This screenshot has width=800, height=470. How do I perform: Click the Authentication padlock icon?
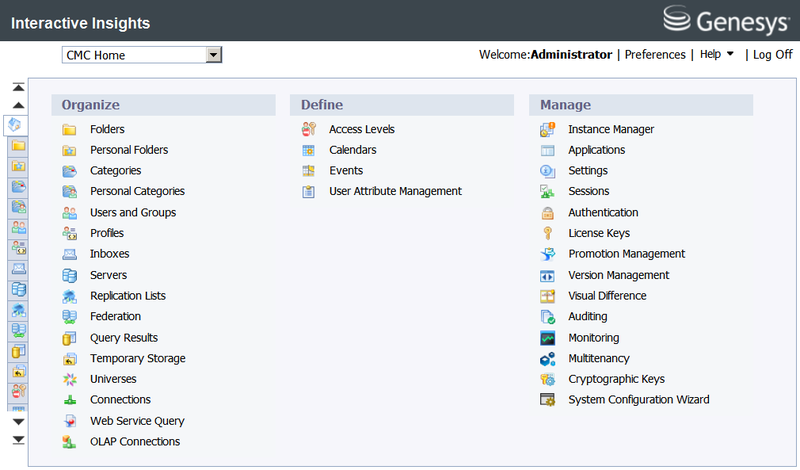pyautogui.click(x=547, y=213)
